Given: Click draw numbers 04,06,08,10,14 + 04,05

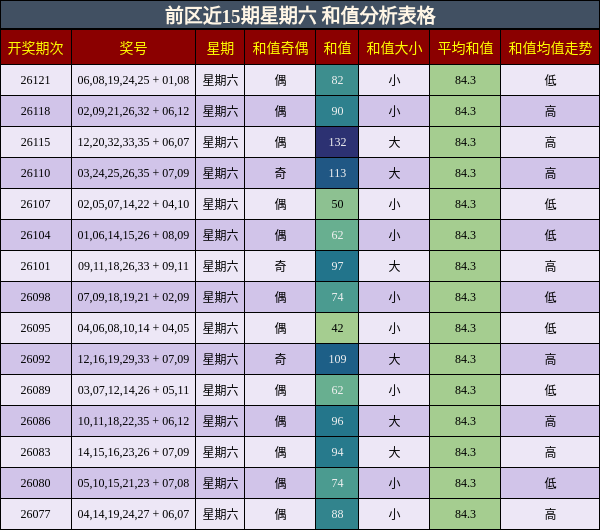Looking at the screenshot, I should (x=133, y=328).
